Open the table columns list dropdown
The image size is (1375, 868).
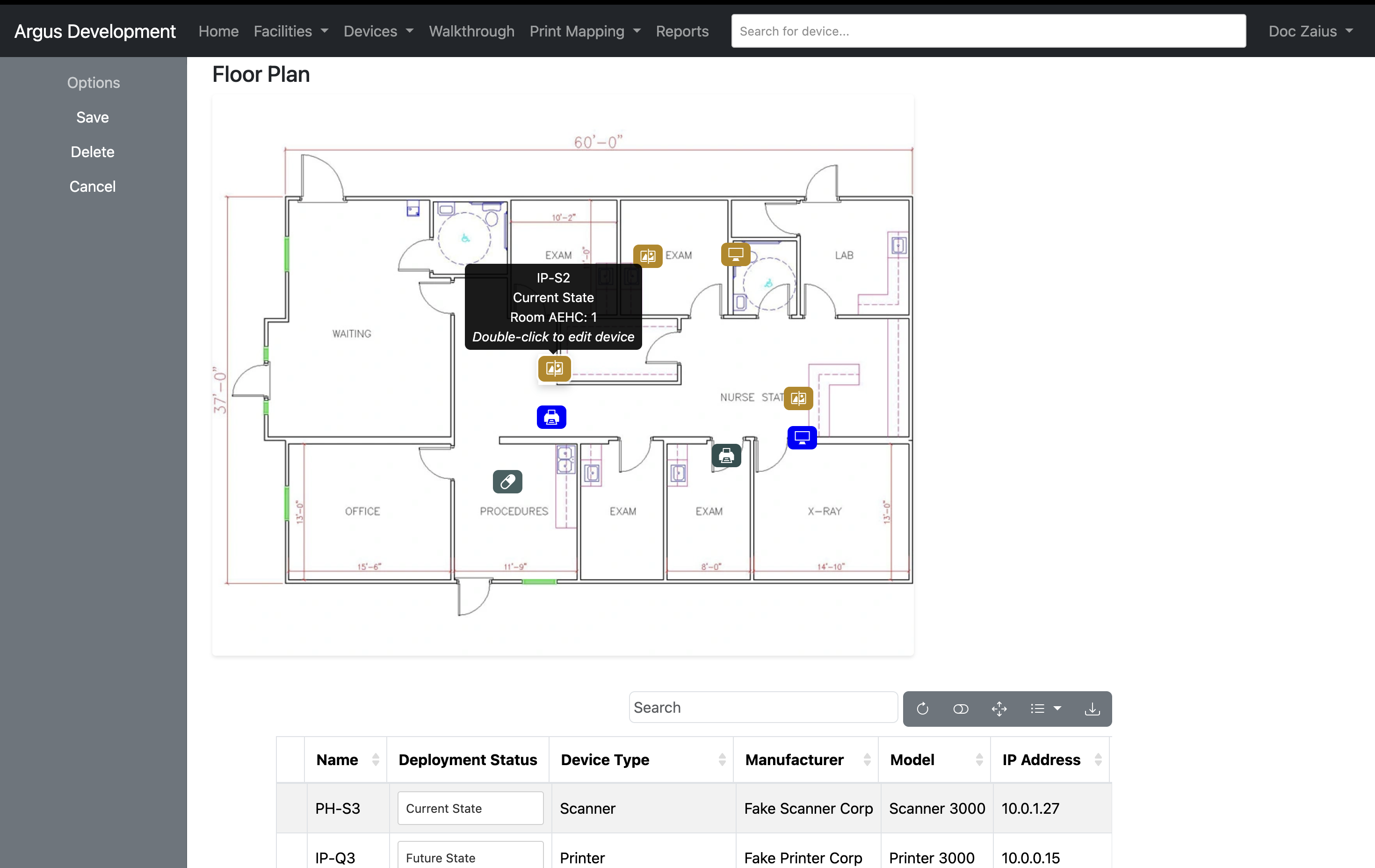pos(1046,709)
